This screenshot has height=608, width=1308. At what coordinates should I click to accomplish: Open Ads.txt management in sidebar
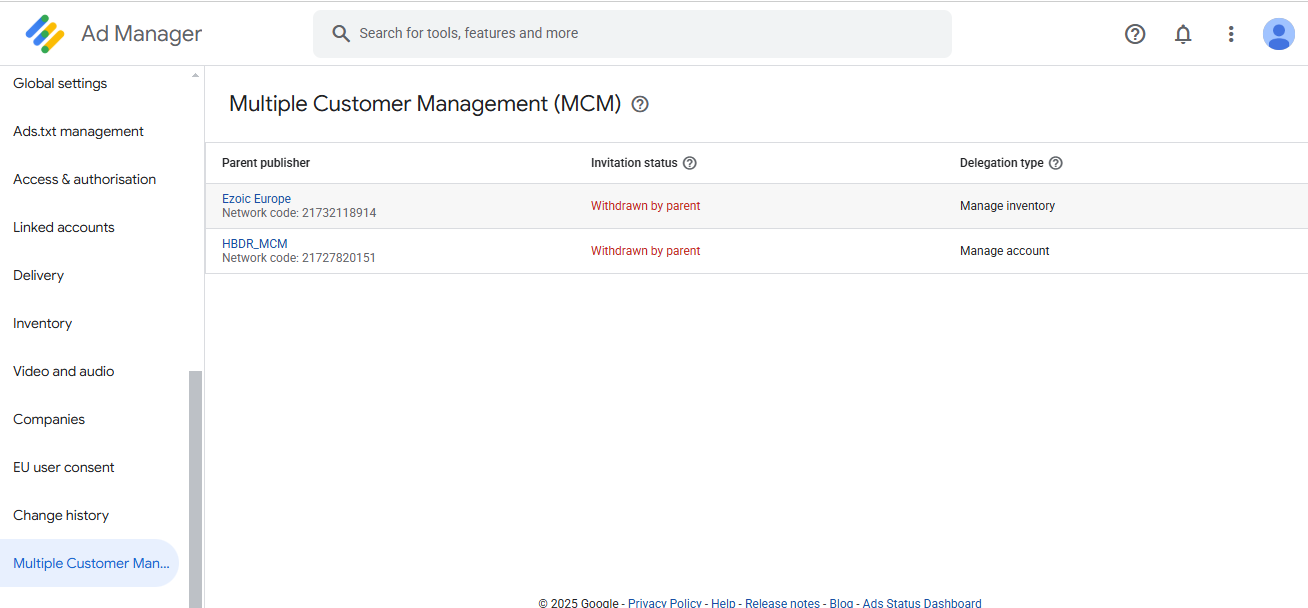78,131
